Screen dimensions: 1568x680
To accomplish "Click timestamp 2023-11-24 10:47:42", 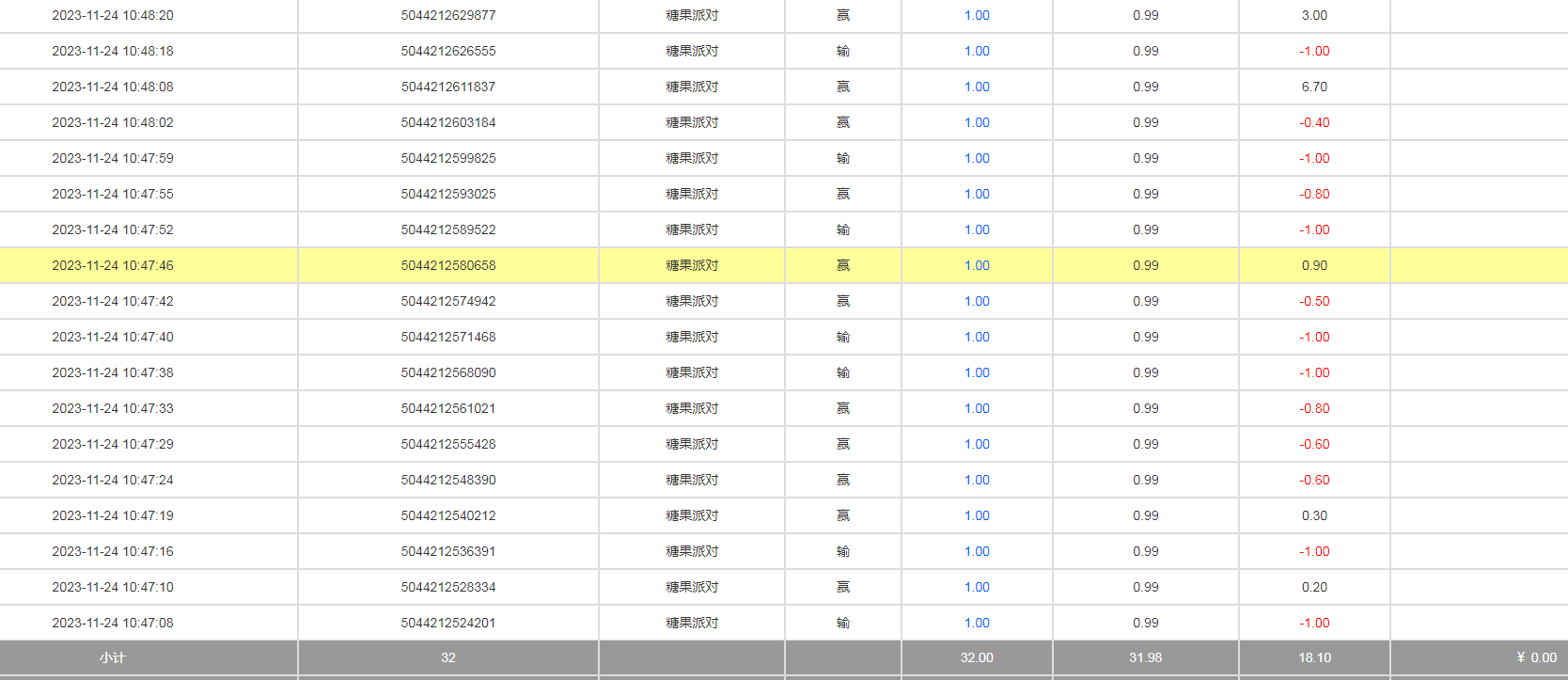I will tap(113, 301).
